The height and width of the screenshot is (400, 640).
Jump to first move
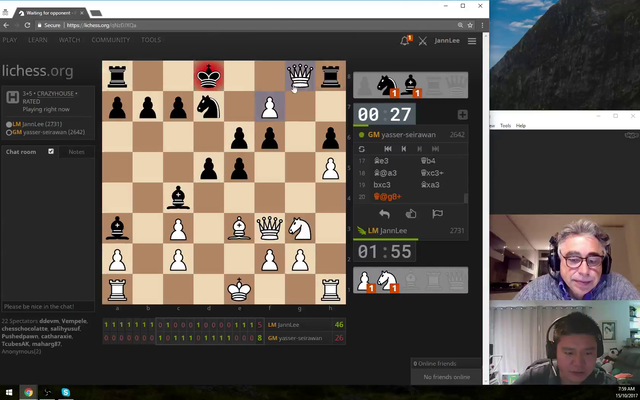point(388,149)
